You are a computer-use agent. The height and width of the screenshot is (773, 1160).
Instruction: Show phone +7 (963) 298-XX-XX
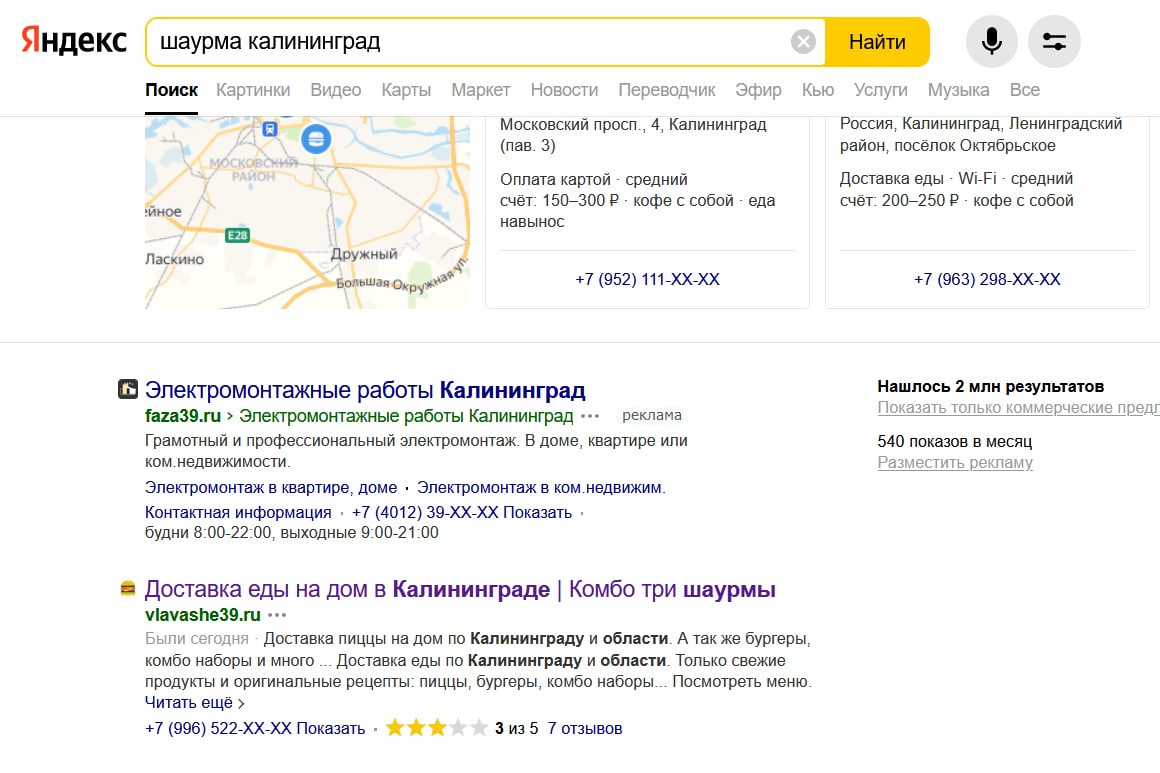point(987,280)
